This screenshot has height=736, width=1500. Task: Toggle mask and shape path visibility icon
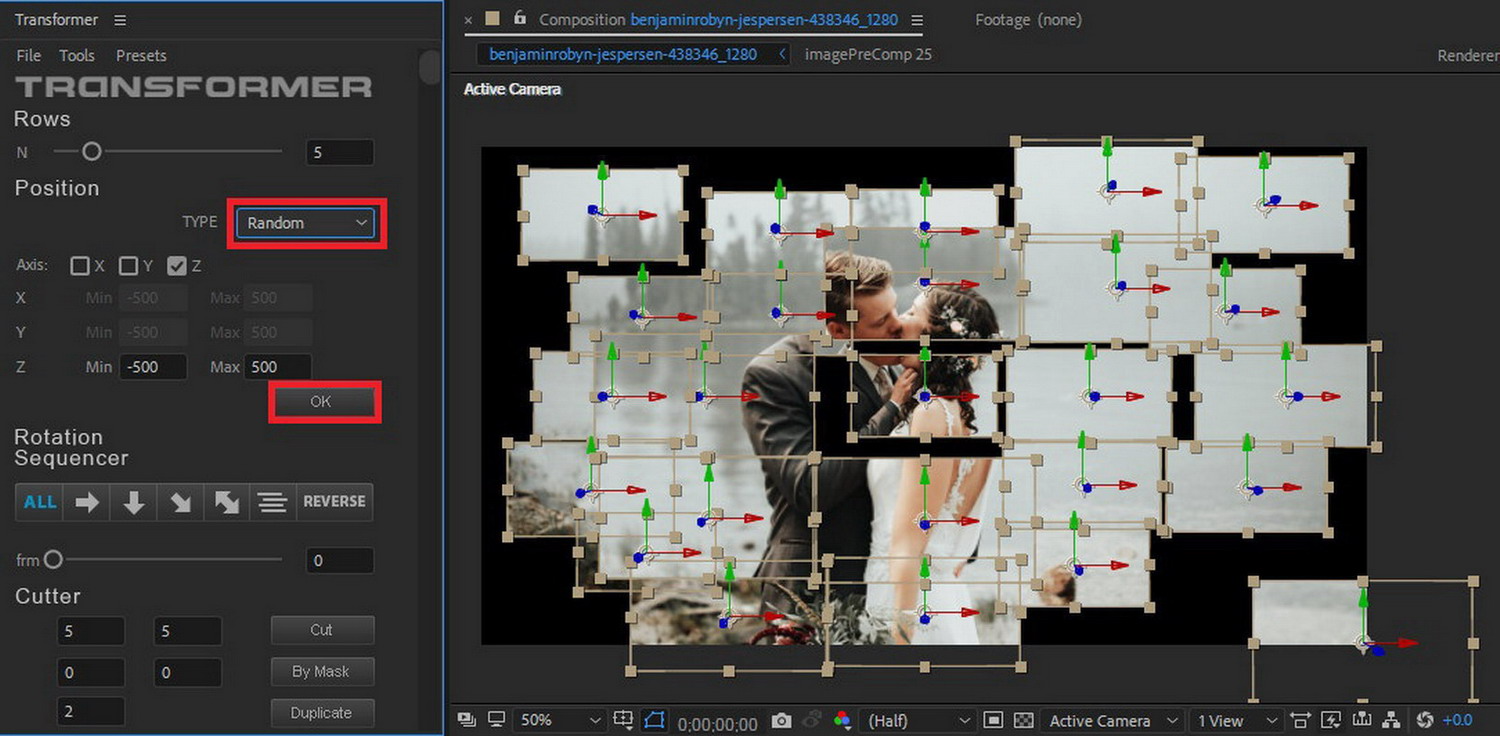pos(654,720)
